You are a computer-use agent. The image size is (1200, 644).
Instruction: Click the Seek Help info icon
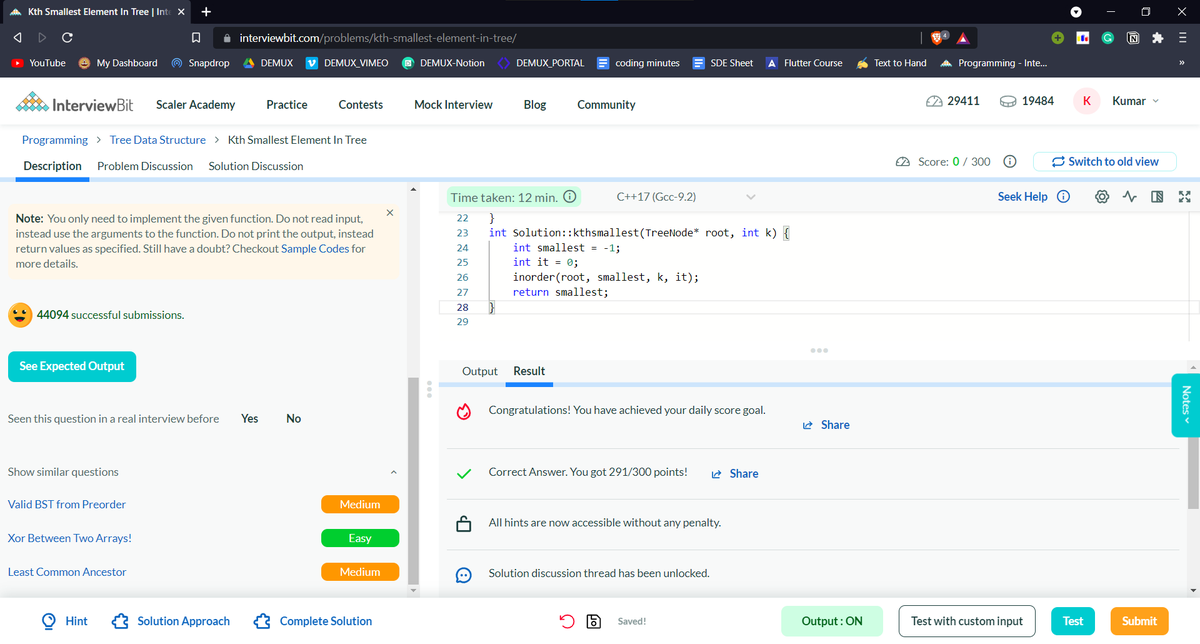point(1064,197)
